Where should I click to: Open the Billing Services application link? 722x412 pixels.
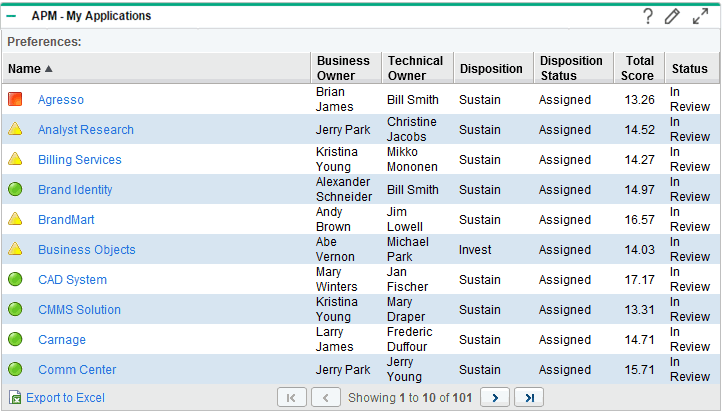pos(80,160)
